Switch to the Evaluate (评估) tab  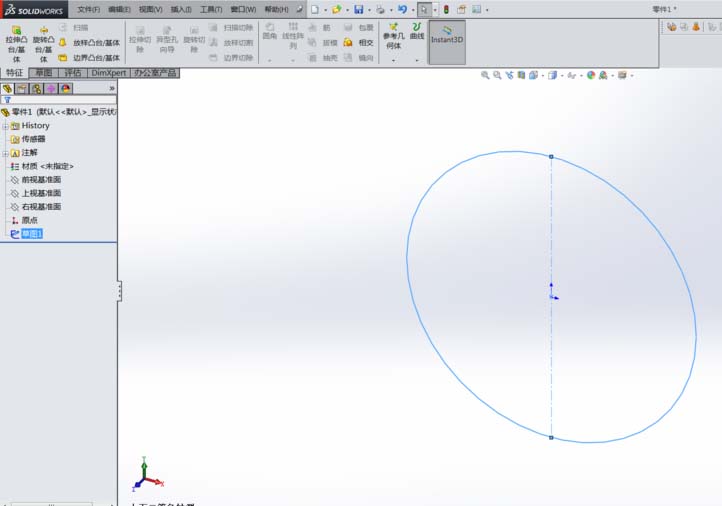[x=73, y=73]
